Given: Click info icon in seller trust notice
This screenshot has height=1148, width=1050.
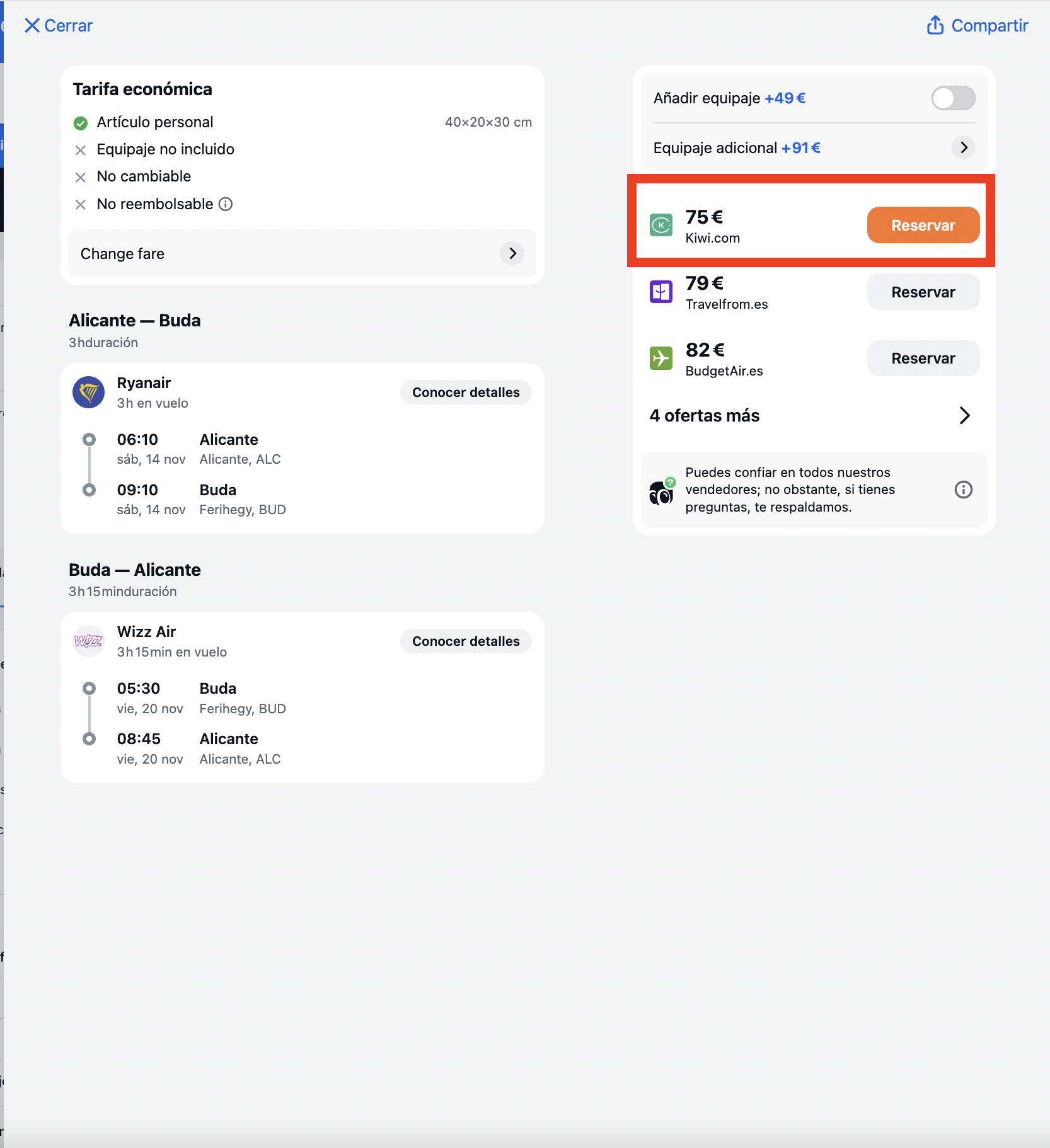Looking at the screenshot, I should [x=963, y=490].
